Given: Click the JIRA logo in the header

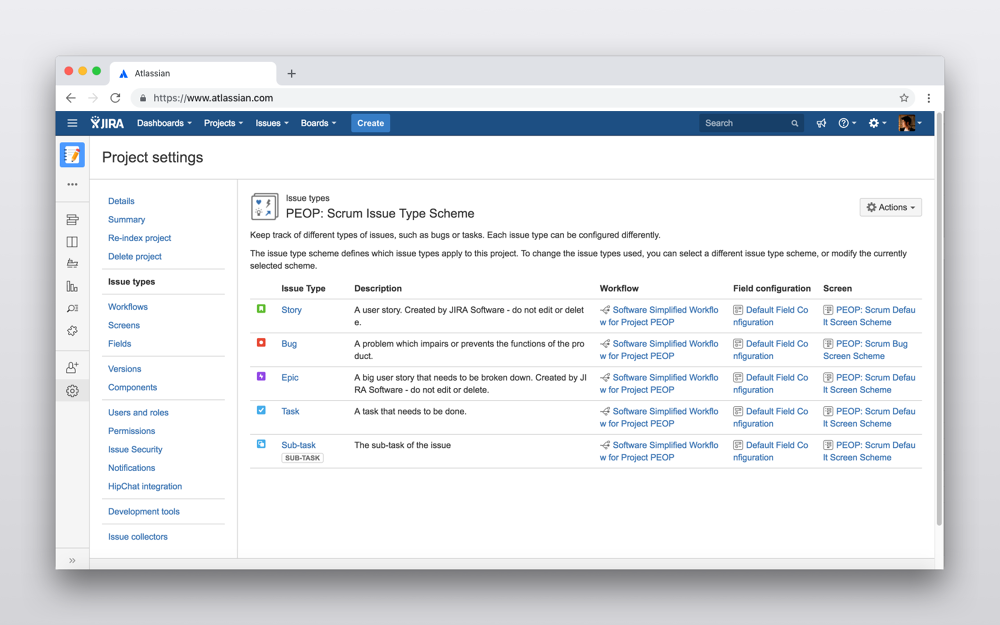Looking at the screenshot, I should (x=106, y=123).
